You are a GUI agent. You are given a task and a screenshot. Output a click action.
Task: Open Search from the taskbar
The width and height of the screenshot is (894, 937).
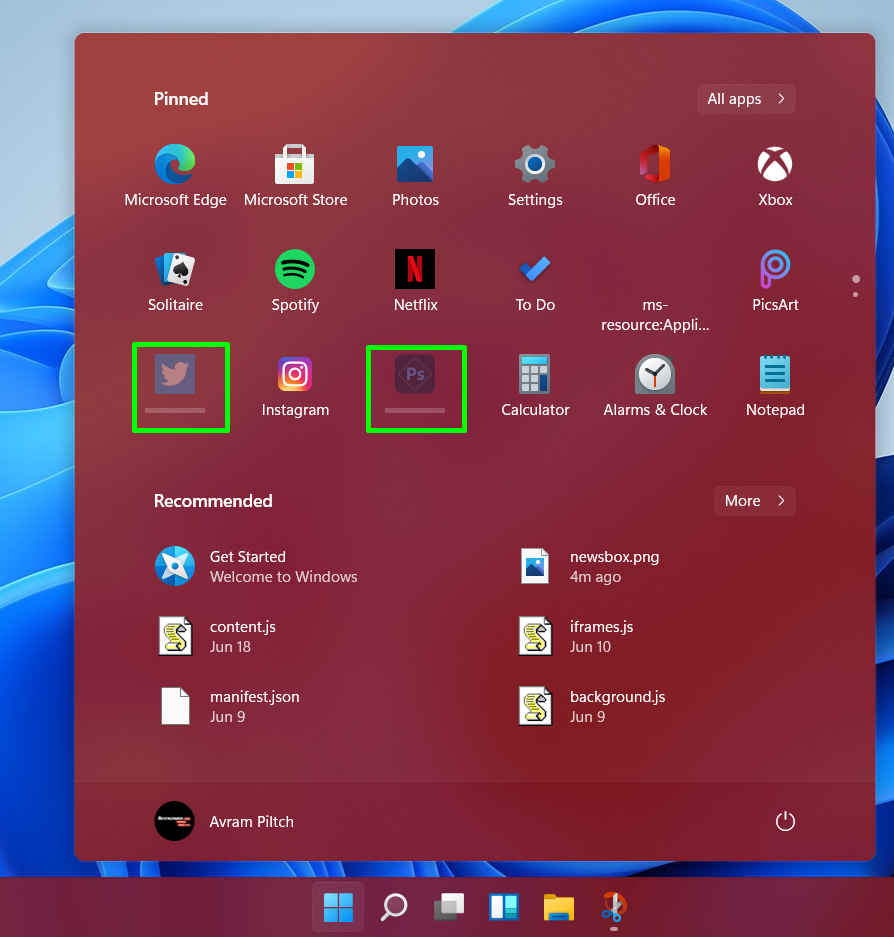(393, 909)
